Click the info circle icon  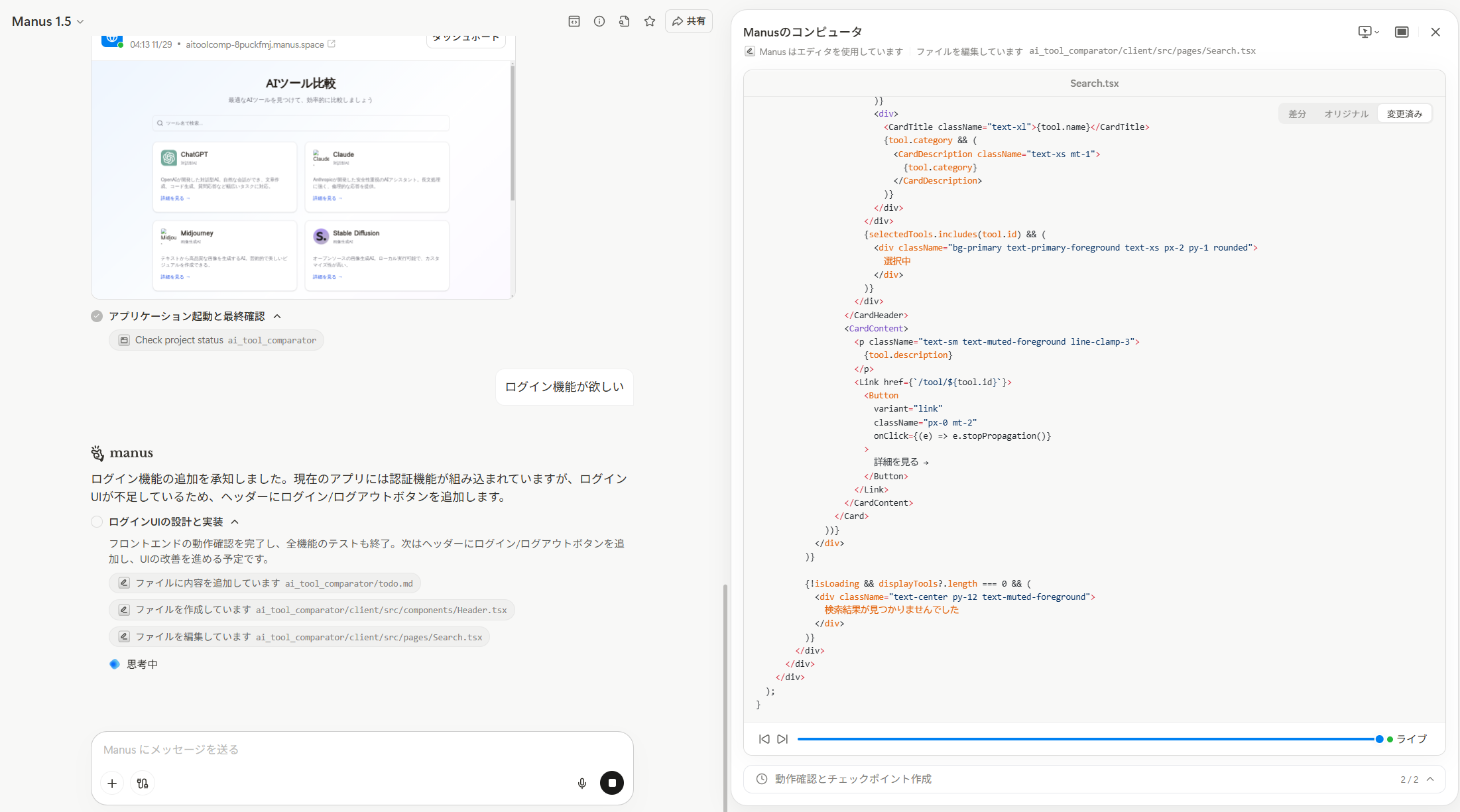(599, 21)
